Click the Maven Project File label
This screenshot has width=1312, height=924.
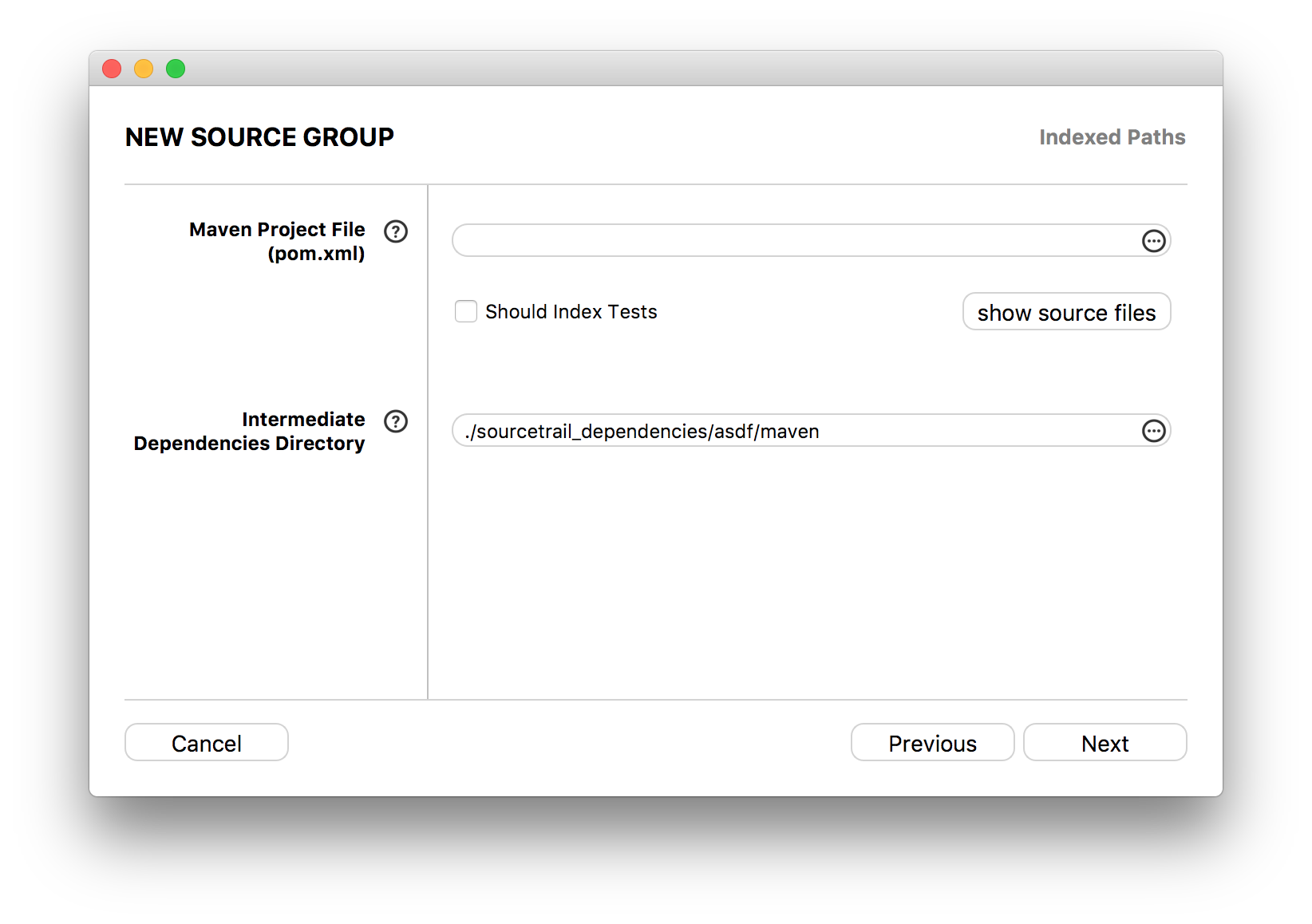tap(277, 241)
